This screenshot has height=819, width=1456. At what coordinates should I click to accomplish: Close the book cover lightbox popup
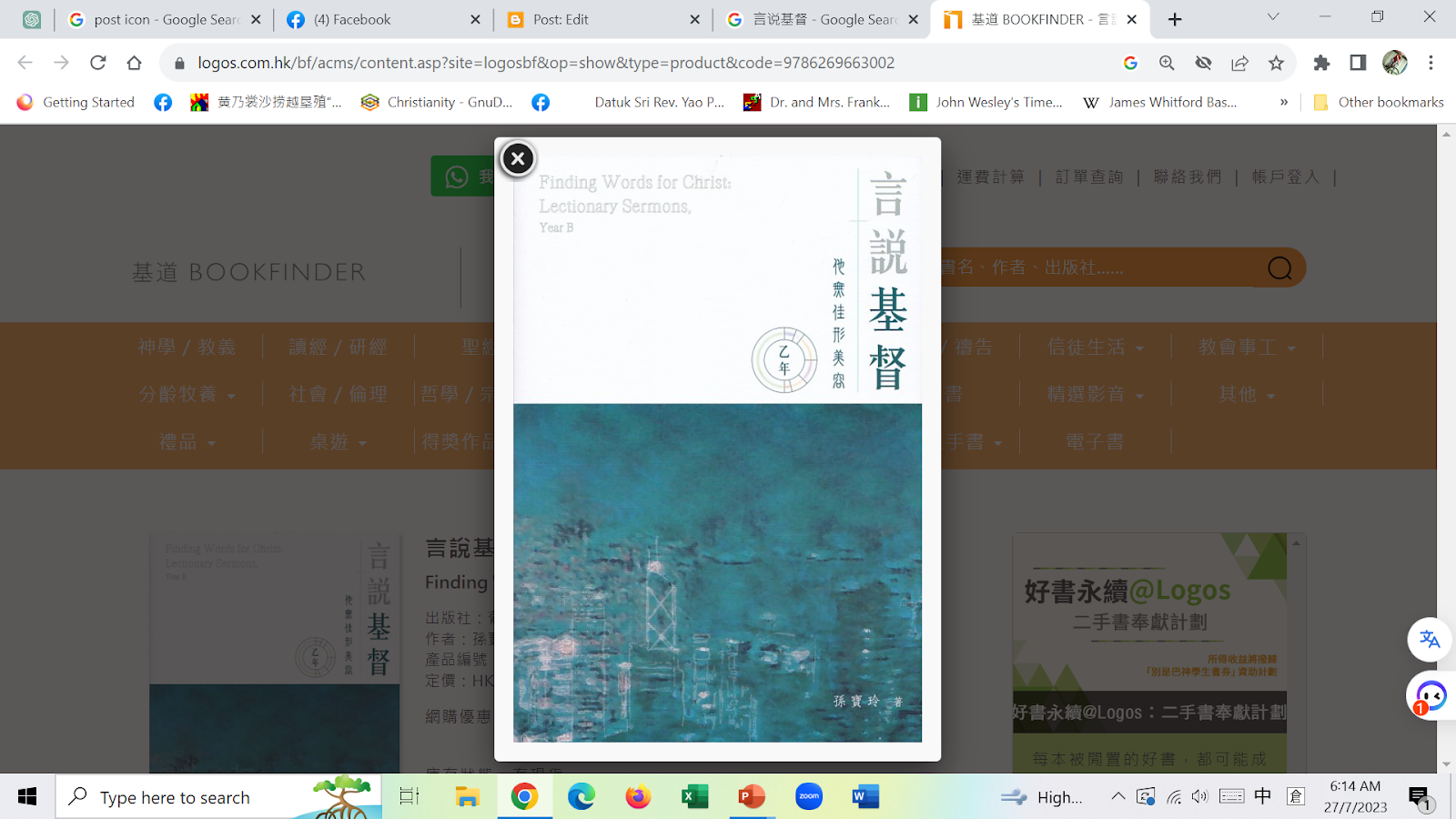click(518, 158)
